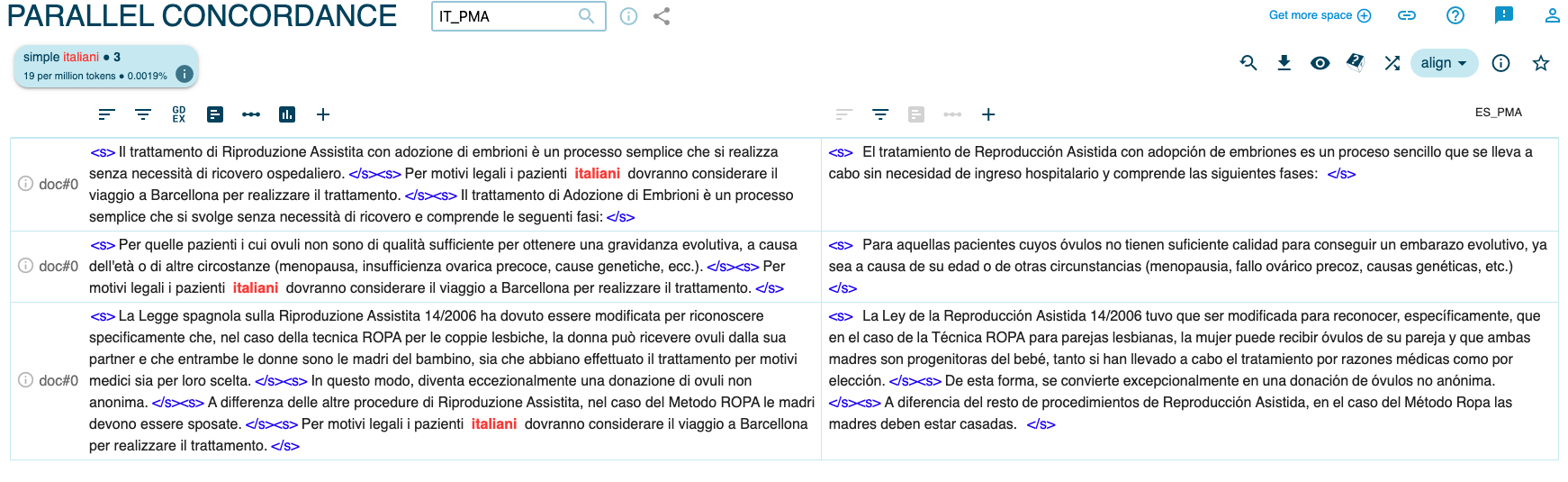
Task: Shuffle the concordance lines
Action: tap(1392, 63)
